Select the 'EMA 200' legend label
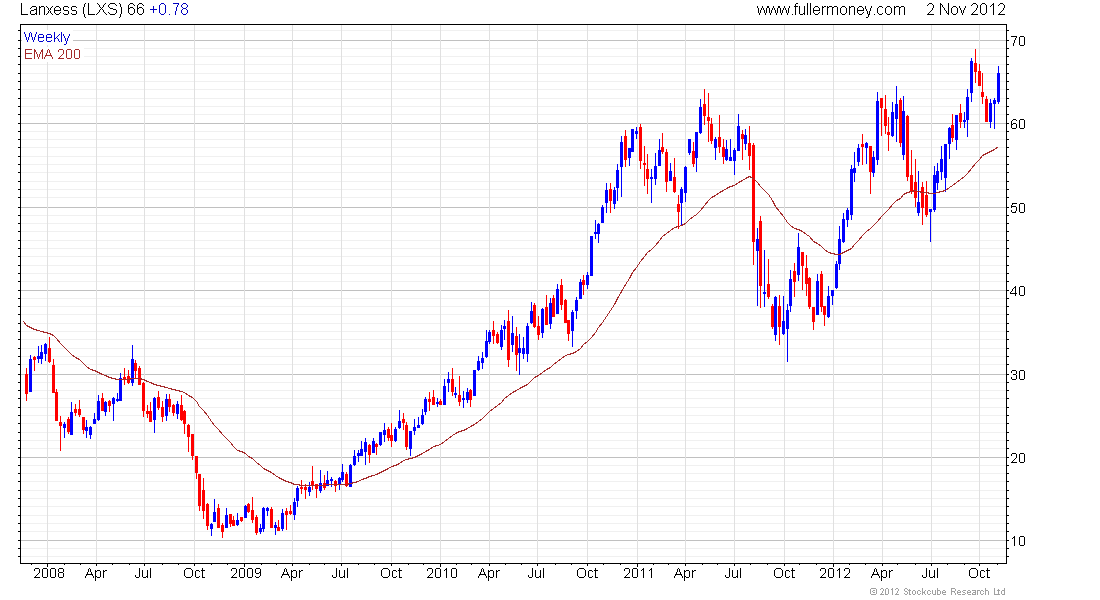Viewport: 1100px width, 600px height. (x=52, y=55)
